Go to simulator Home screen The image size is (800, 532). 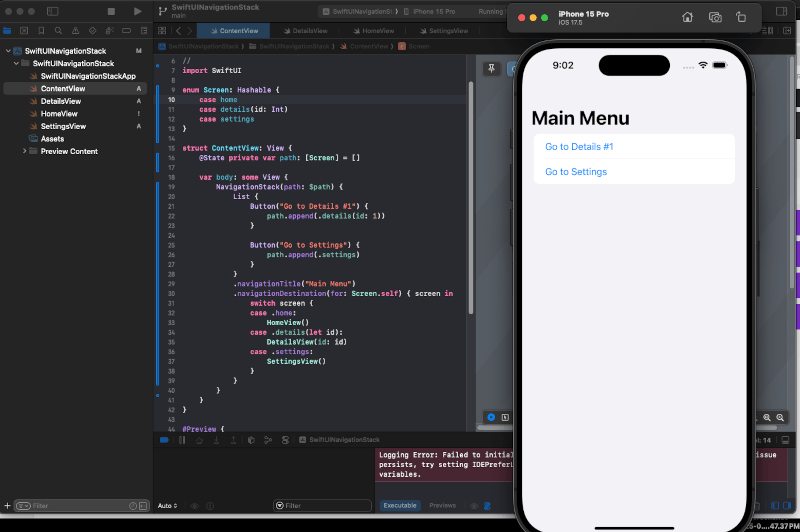tap(687, 17)
